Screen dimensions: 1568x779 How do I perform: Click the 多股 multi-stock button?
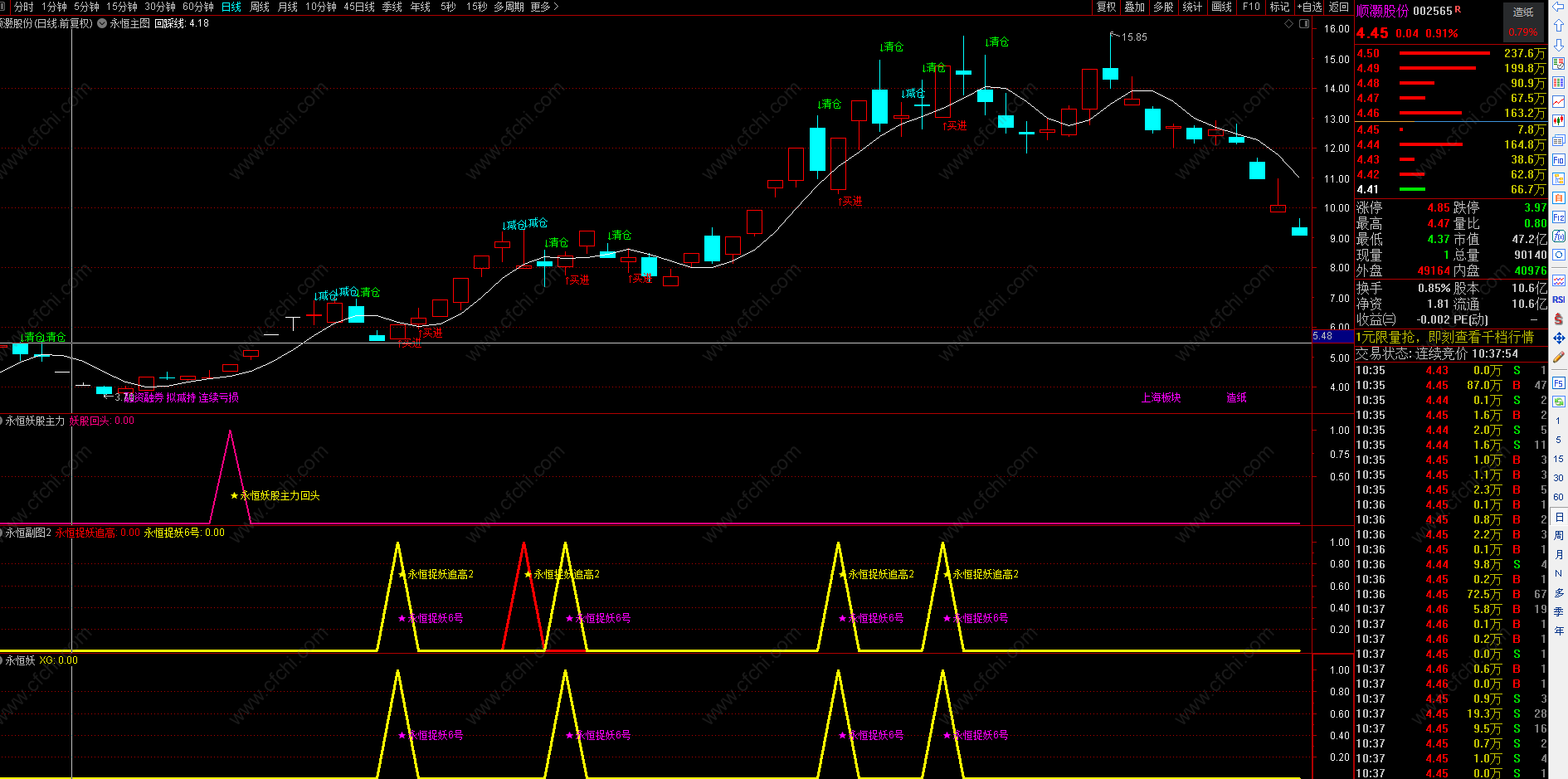(x=1163, y=7)
